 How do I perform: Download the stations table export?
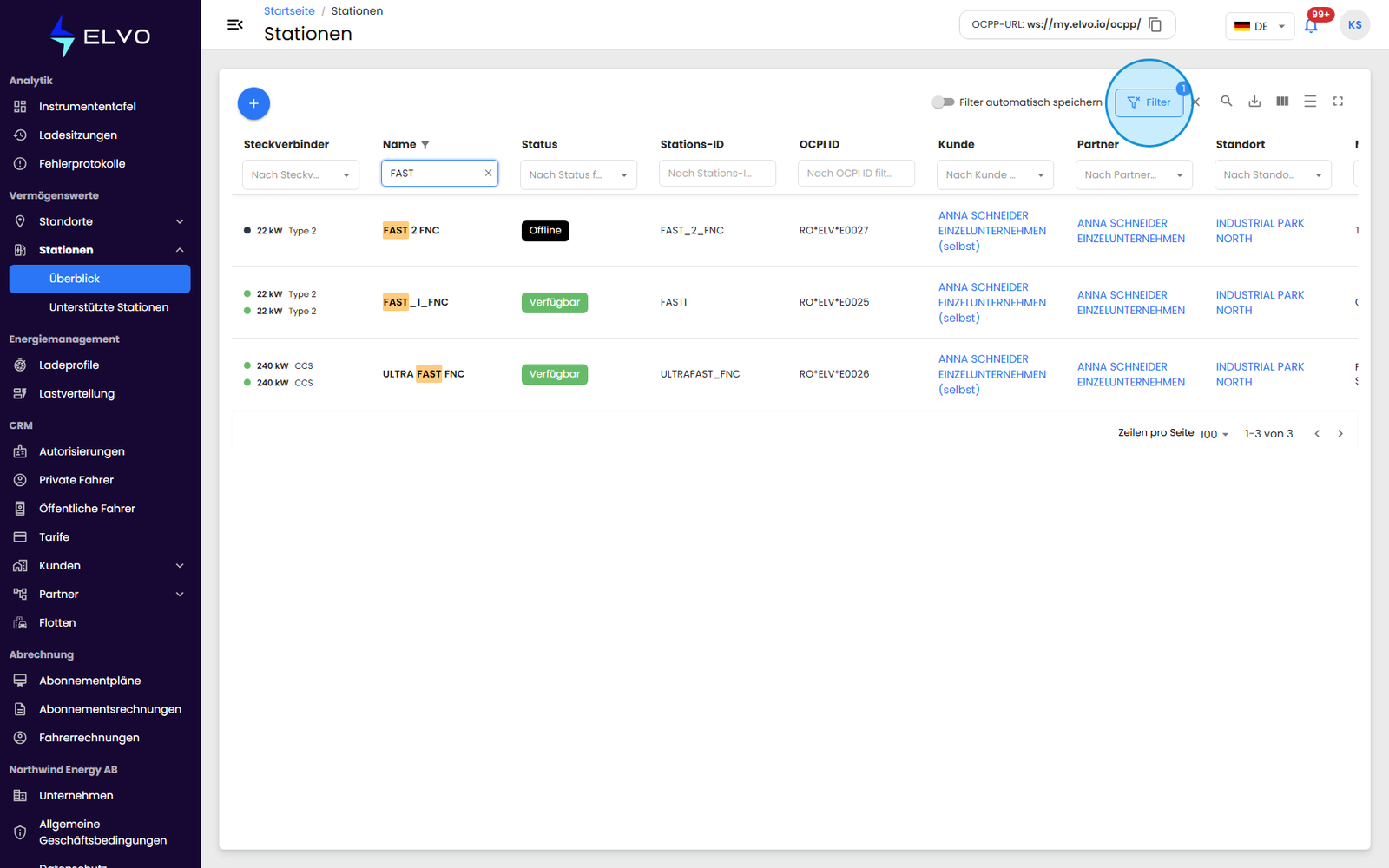[1254, 102]
